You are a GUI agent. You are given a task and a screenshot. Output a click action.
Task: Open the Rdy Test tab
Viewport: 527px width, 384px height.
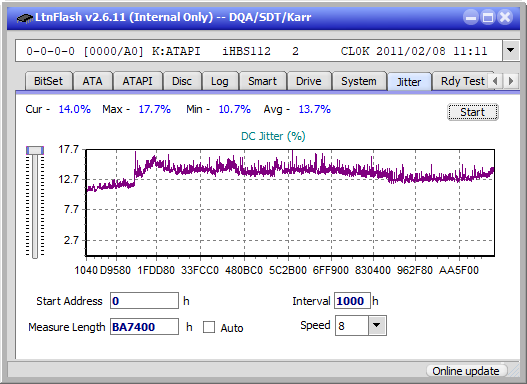pyautogui.click(x=462, y=81)
